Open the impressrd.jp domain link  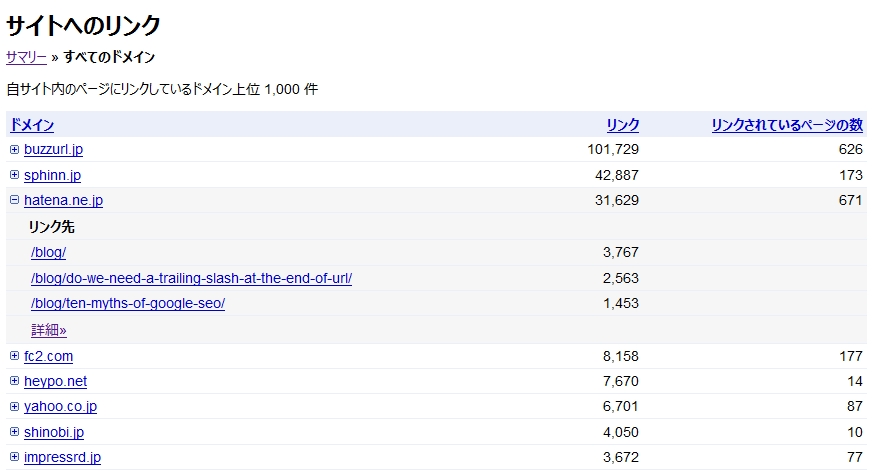[63, 457]
